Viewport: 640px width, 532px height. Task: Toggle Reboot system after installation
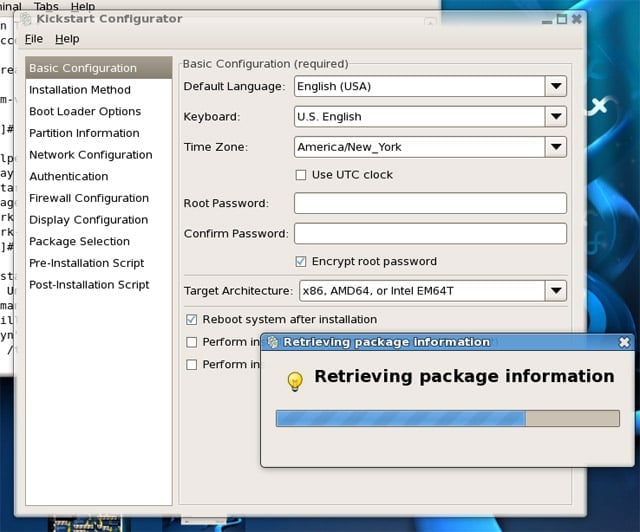pyautogui.click(x=191, y=319)
